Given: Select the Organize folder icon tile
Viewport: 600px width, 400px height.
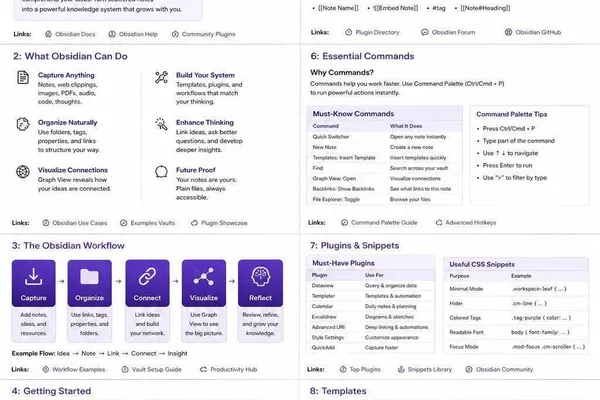Looking at the screenshot, I should coord(90,283).
